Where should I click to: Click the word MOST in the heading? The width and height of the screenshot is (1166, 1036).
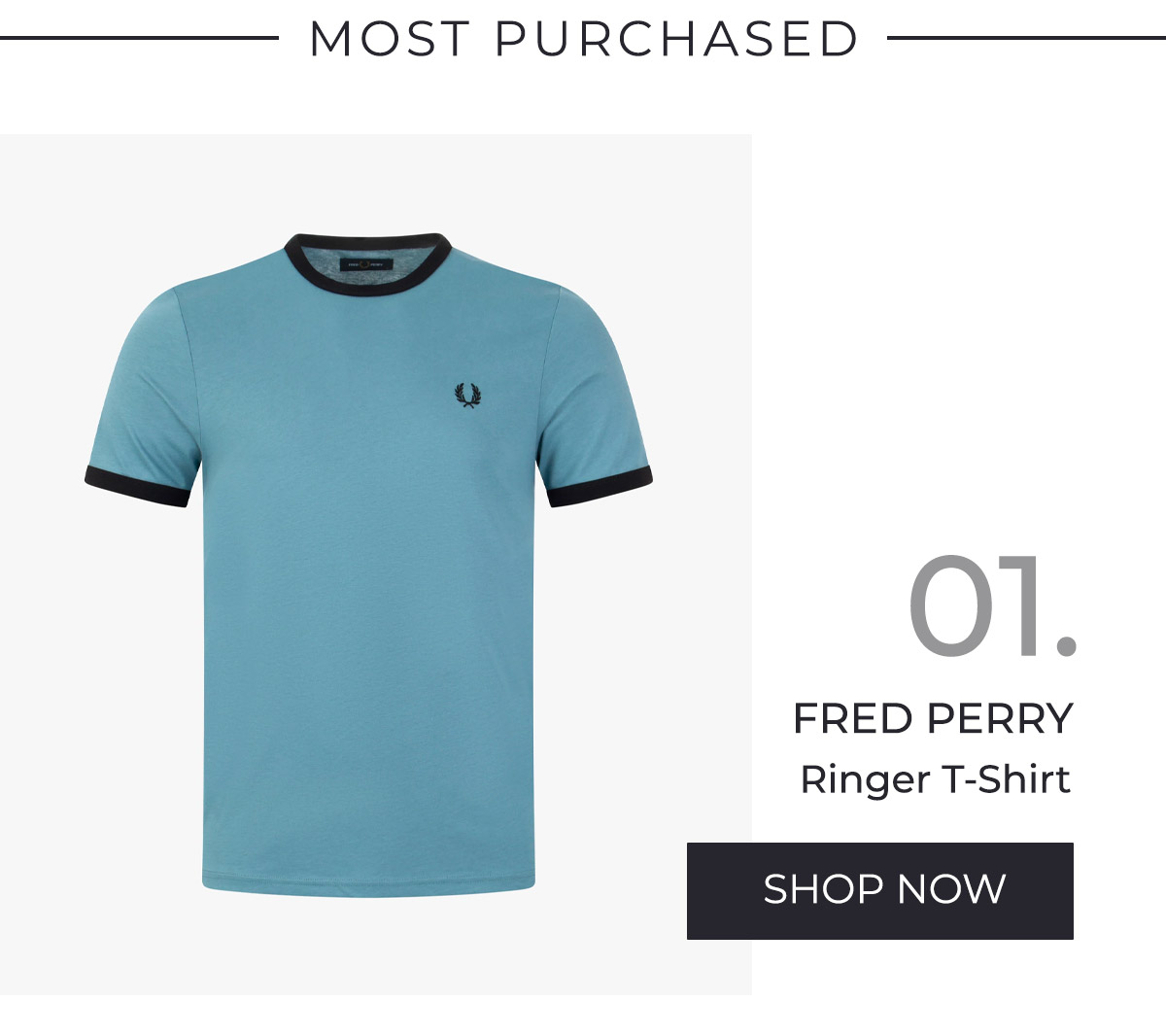pyautogui.click(x=390, y=39)
